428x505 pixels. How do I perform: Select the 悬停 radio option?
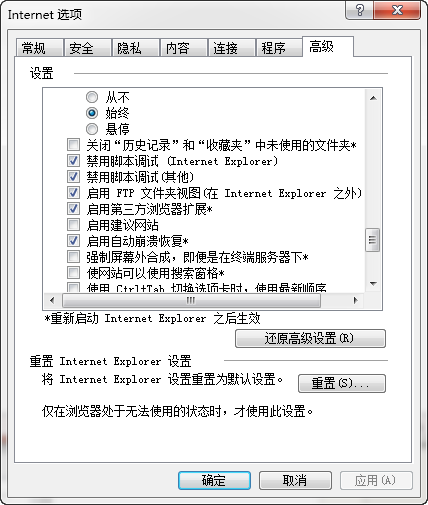(92, 129)
